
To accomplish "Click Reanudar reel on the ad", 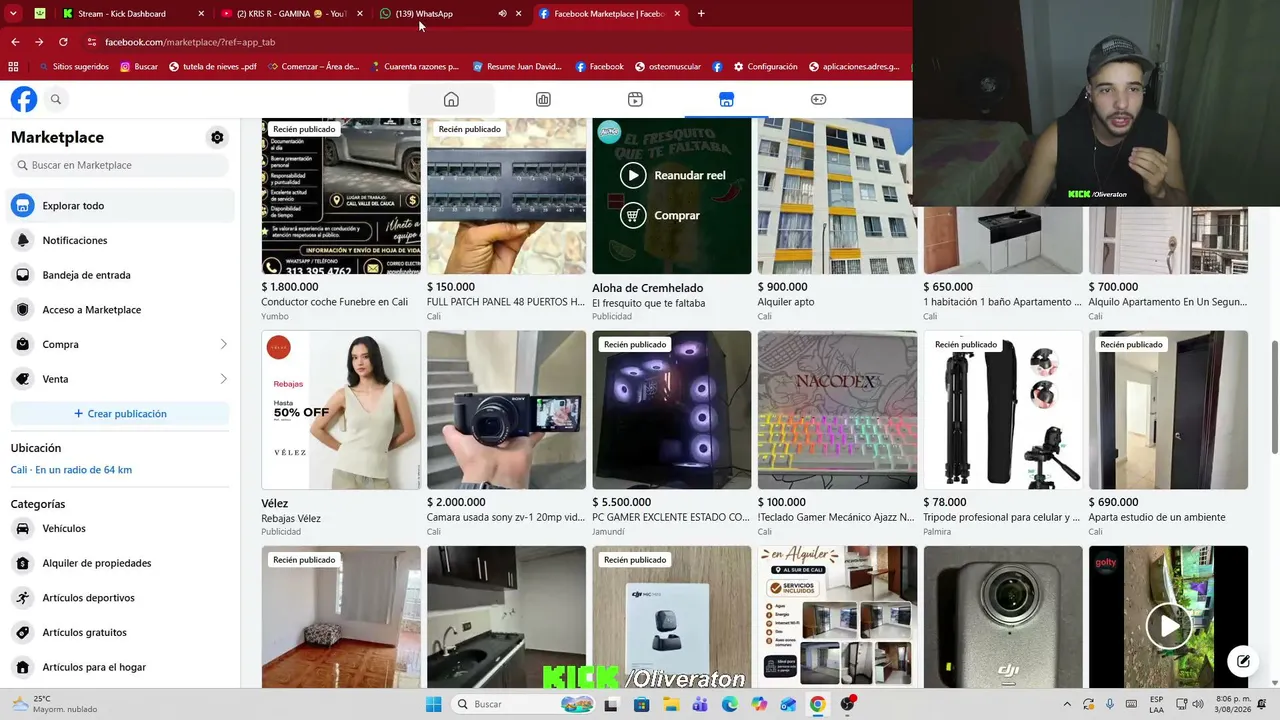I will tap(672, 175).
